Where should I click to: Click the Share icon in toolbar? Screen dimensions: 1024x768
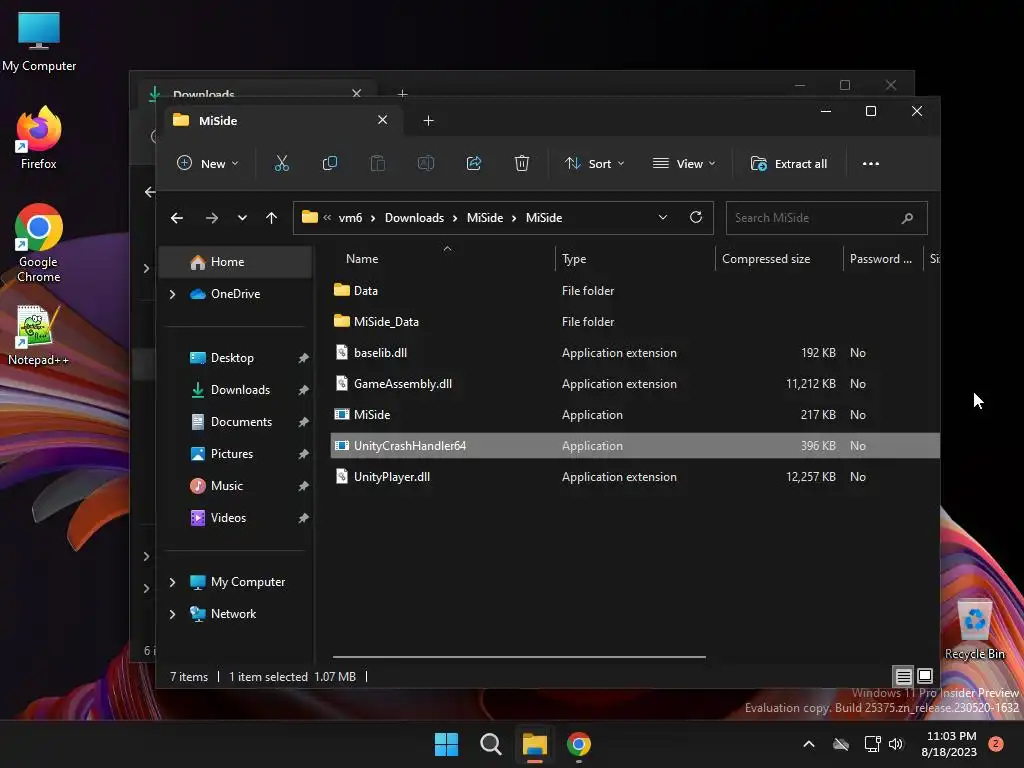click(x=473, y=163)
